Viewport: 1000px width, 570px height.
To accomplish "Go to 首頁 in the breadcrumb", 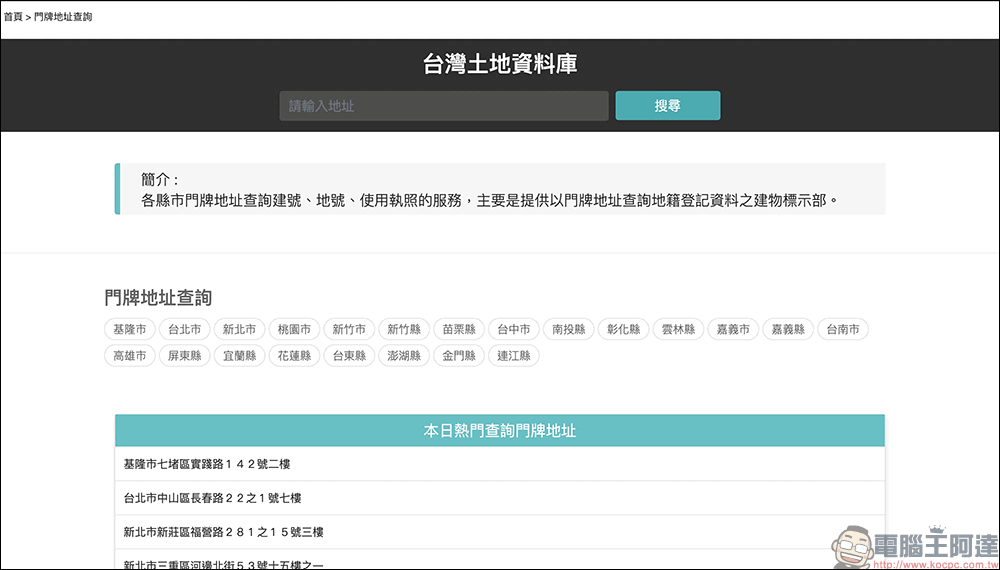I will pyautogui.click(x=12, y=17).
